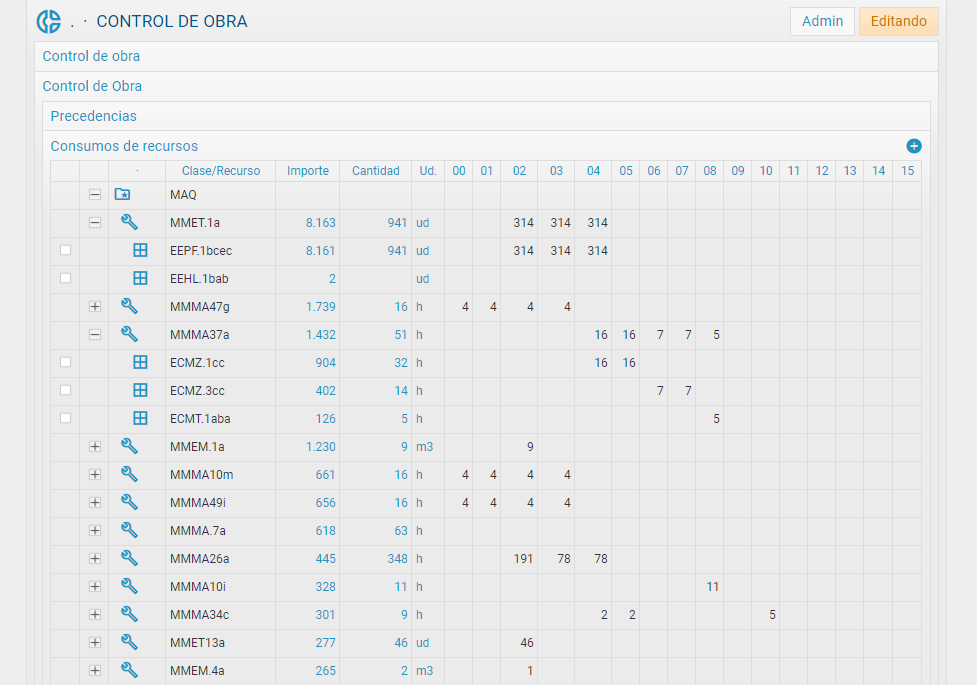The height and width of the screenshot is (685, 977).
Task: Click the Cantidad column header
Action: pos(375,171)
